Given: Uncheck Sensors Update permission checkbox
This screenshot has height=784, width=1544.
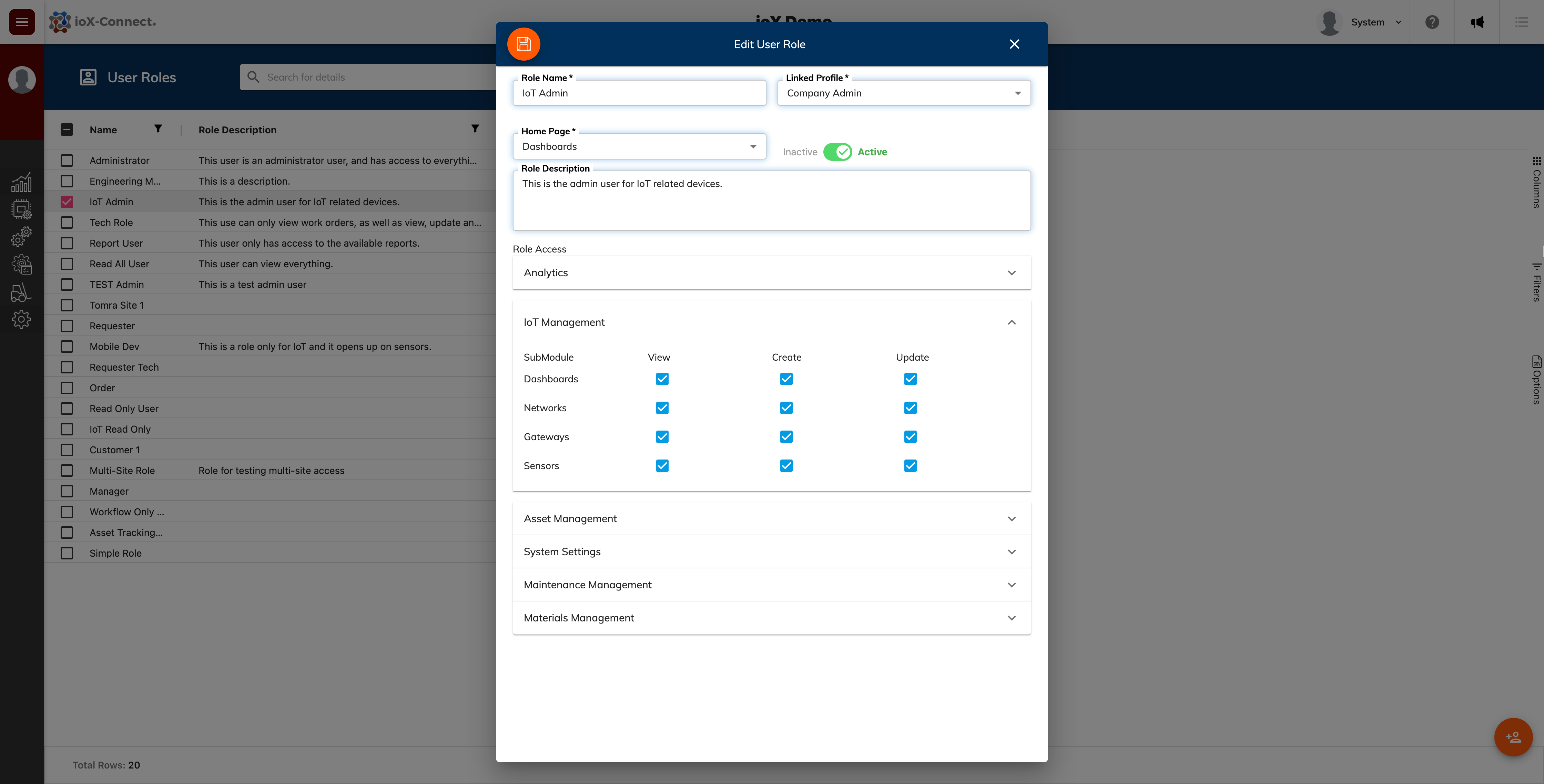Looking at the screenshot, I should (910, 466).
